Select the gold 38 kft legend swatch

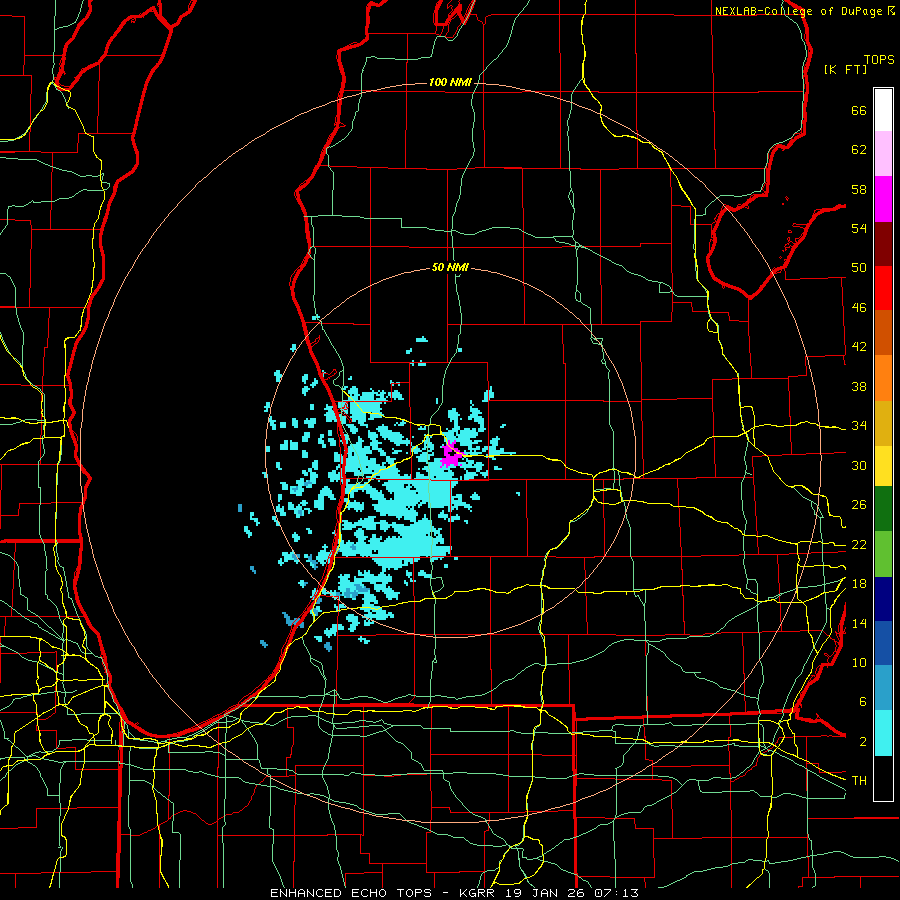click(883, 423)
